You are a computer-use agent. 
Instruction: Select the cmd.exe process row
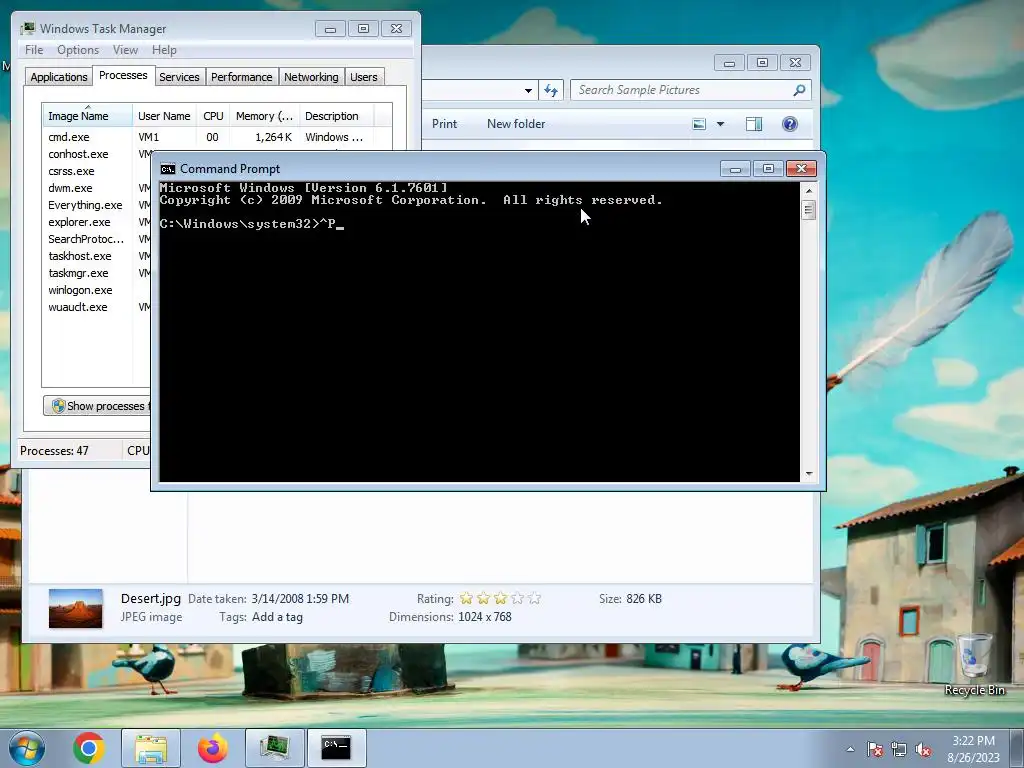point(217,137)
